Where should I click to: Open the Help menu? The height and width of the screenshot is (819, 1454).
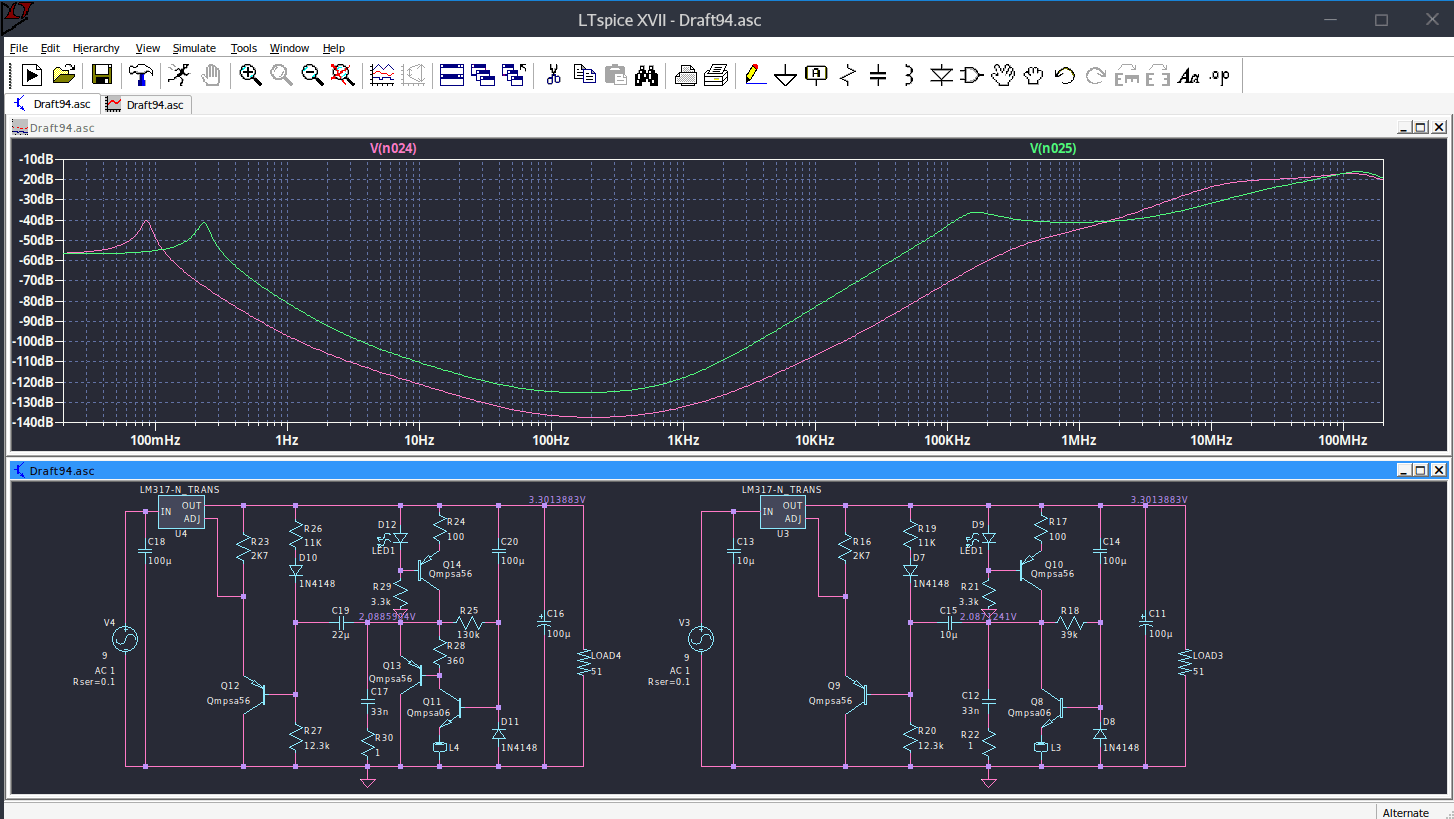333,48
